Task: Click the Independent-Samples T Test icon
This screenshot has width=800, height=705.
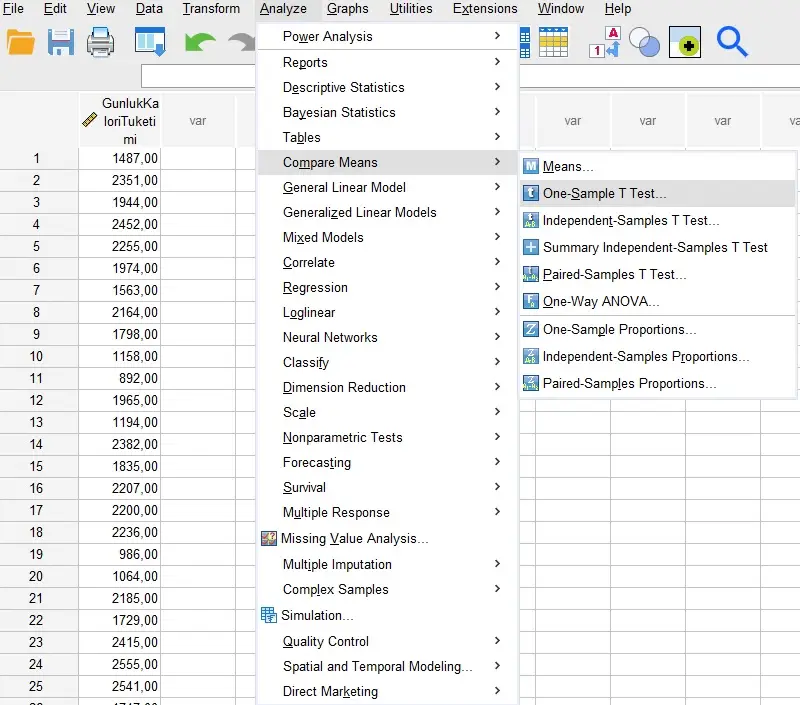Action: pyautogui.click(x=531, y=220)
